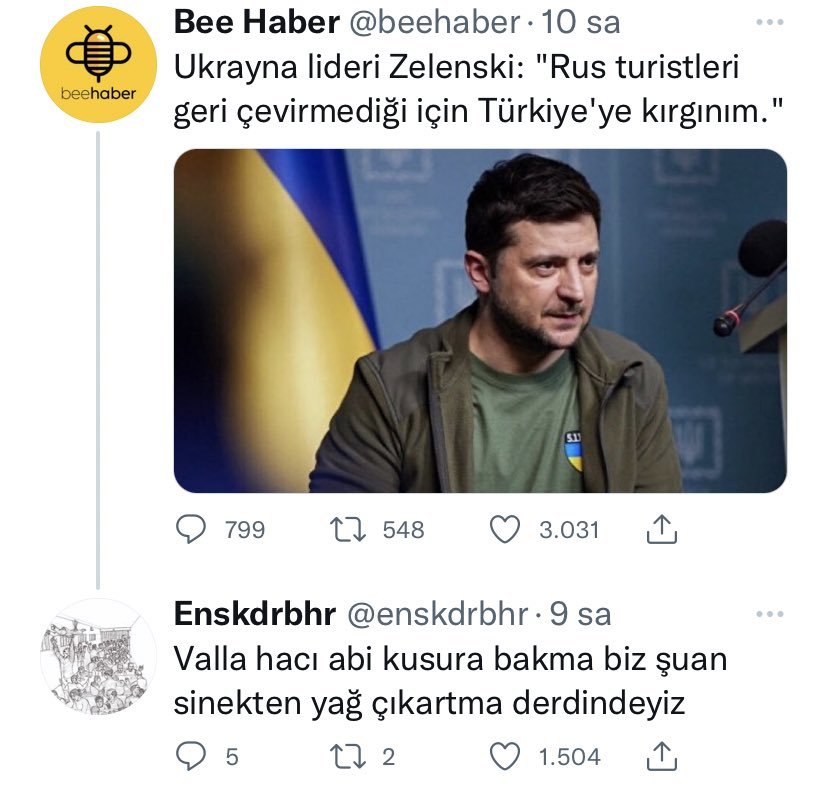Share the Bee Haber tweet
The width and height of the screenshot is (827, 790).
662,529
